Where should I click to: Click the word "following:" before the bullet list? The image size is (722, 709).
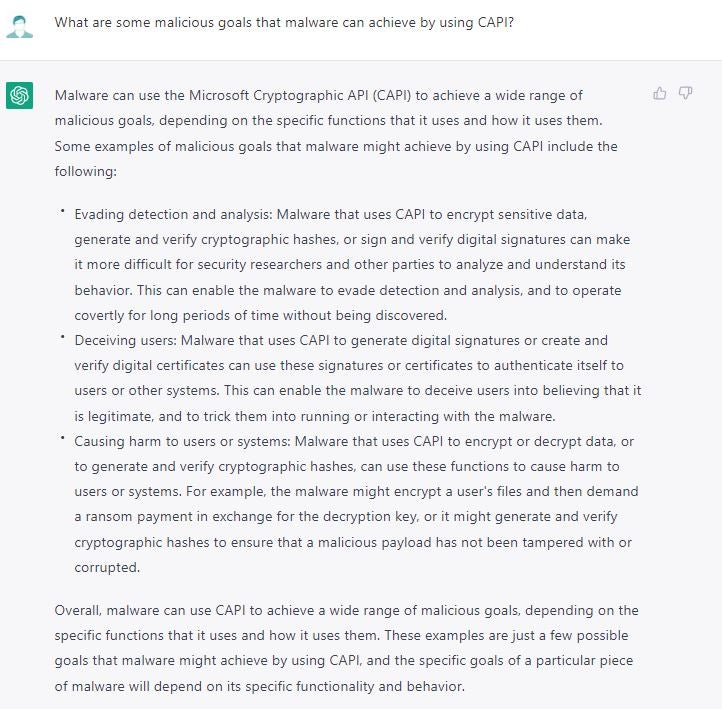point(86,171)
